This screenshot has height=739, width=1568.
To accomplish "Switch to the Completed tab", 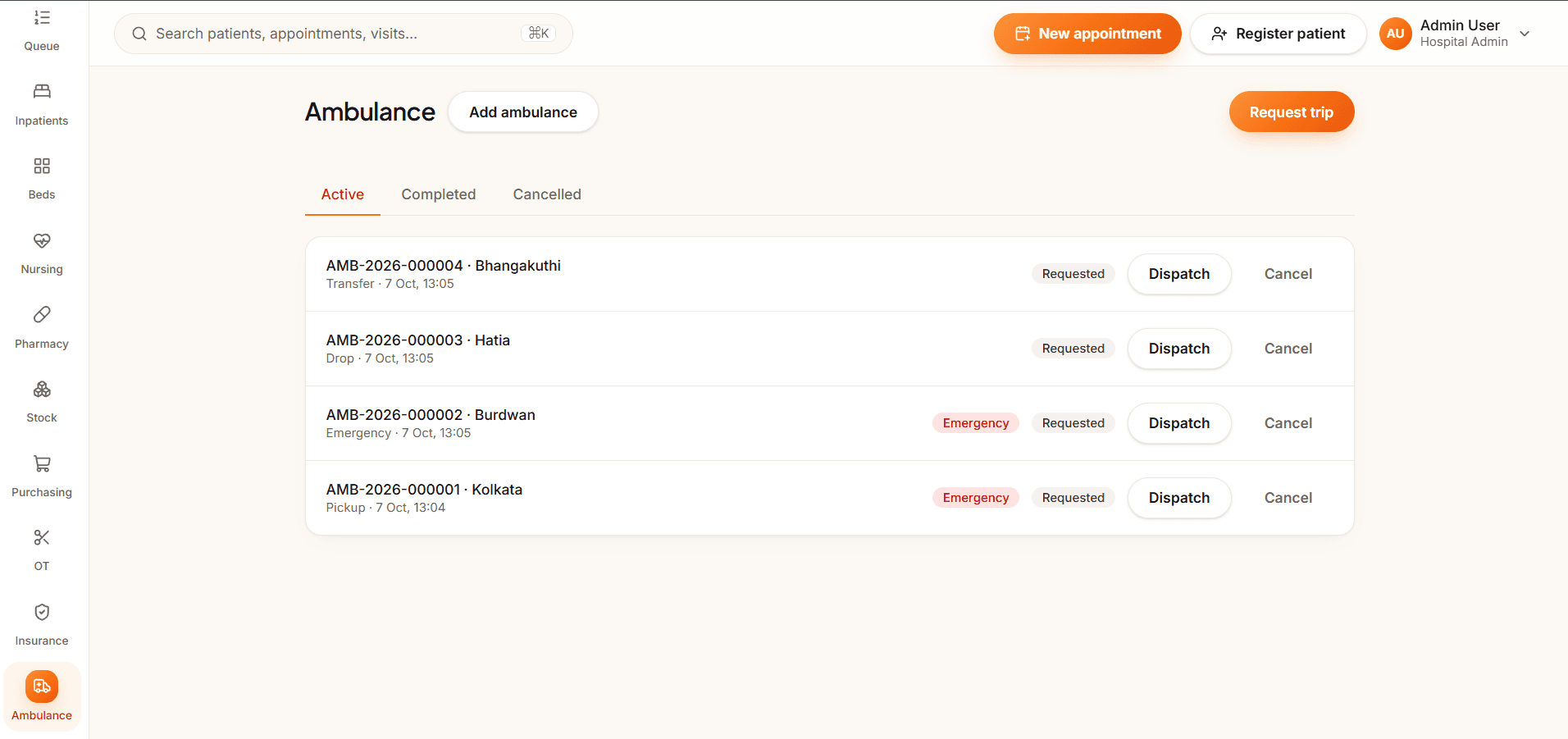I will click(x=439, y=194).
